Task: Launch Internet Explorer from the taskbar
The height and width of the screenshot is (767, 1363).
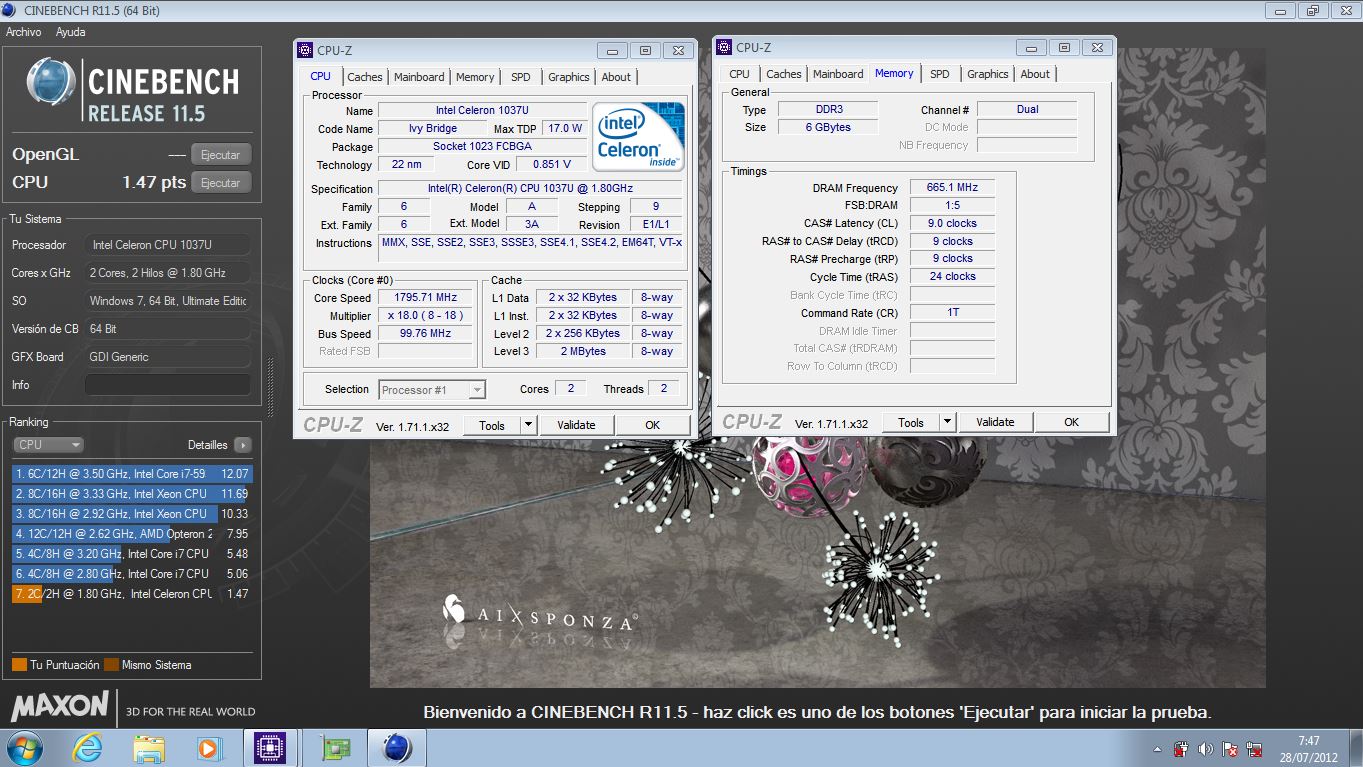Action: [x=88, y=748]
